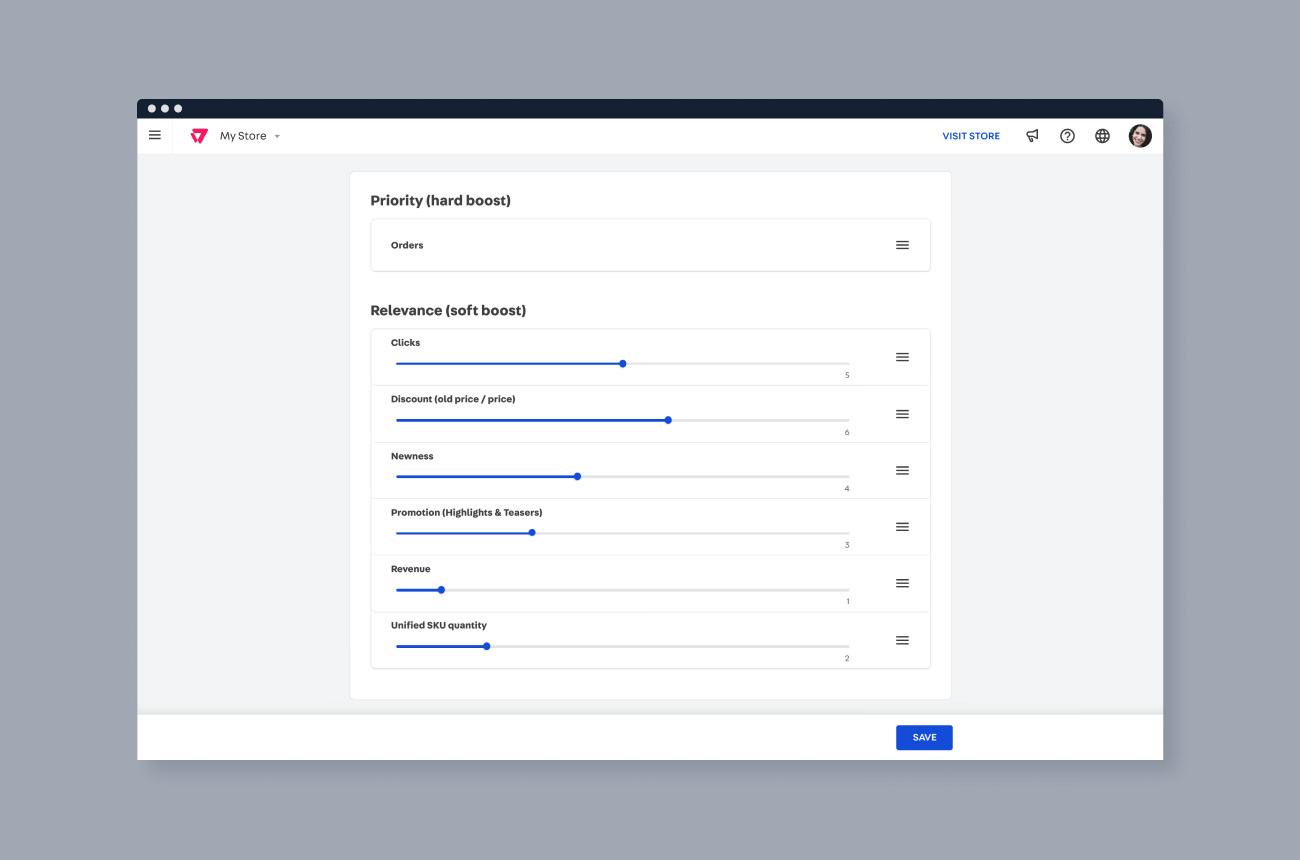Open the hamburger navigation menu
Screen dimensions: 1300x860
pyautogui.click(x=155, y=135)
